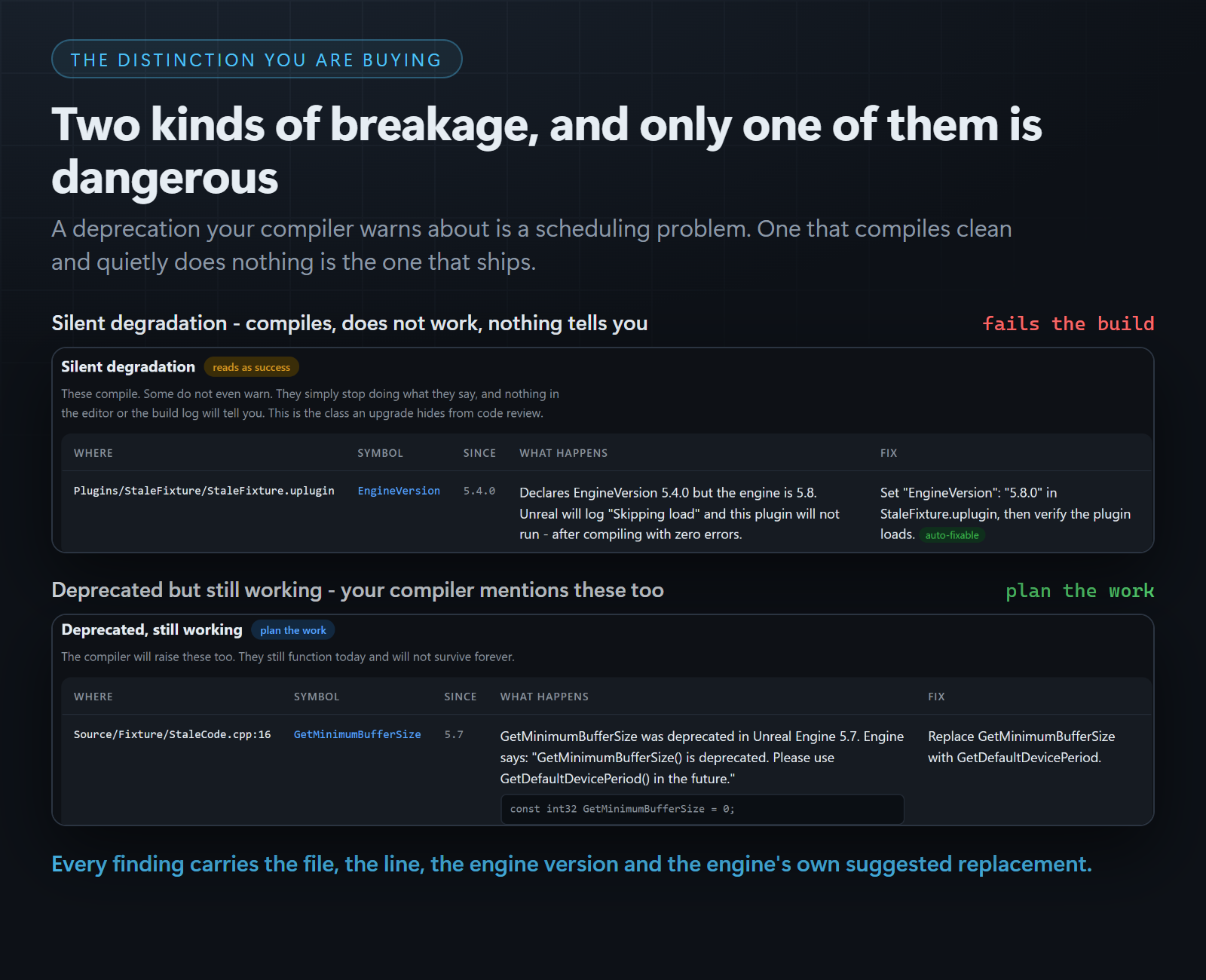Click 'WHAT HAPPENS' header in Deprecated table
Viewport: 1206px width, 980px height.
pyautogui.click(x=544, y=697)
